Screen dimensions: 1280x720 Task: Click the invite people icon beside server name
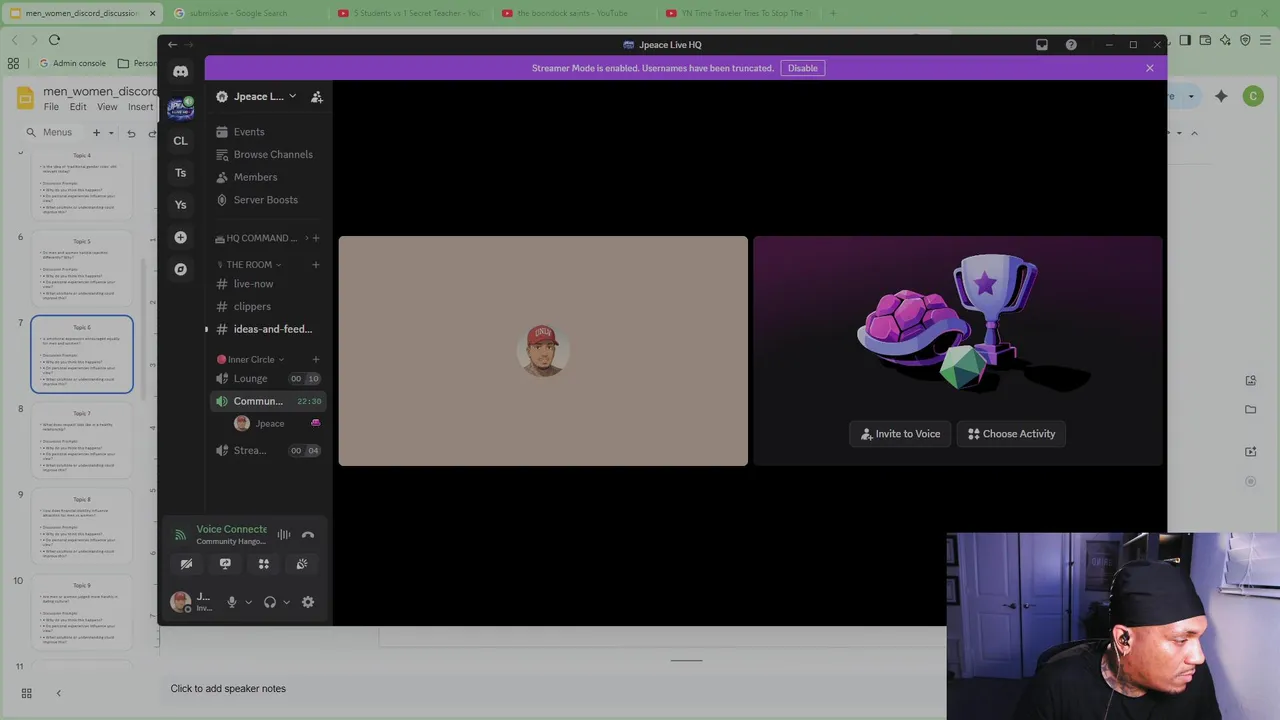[316, 96]
